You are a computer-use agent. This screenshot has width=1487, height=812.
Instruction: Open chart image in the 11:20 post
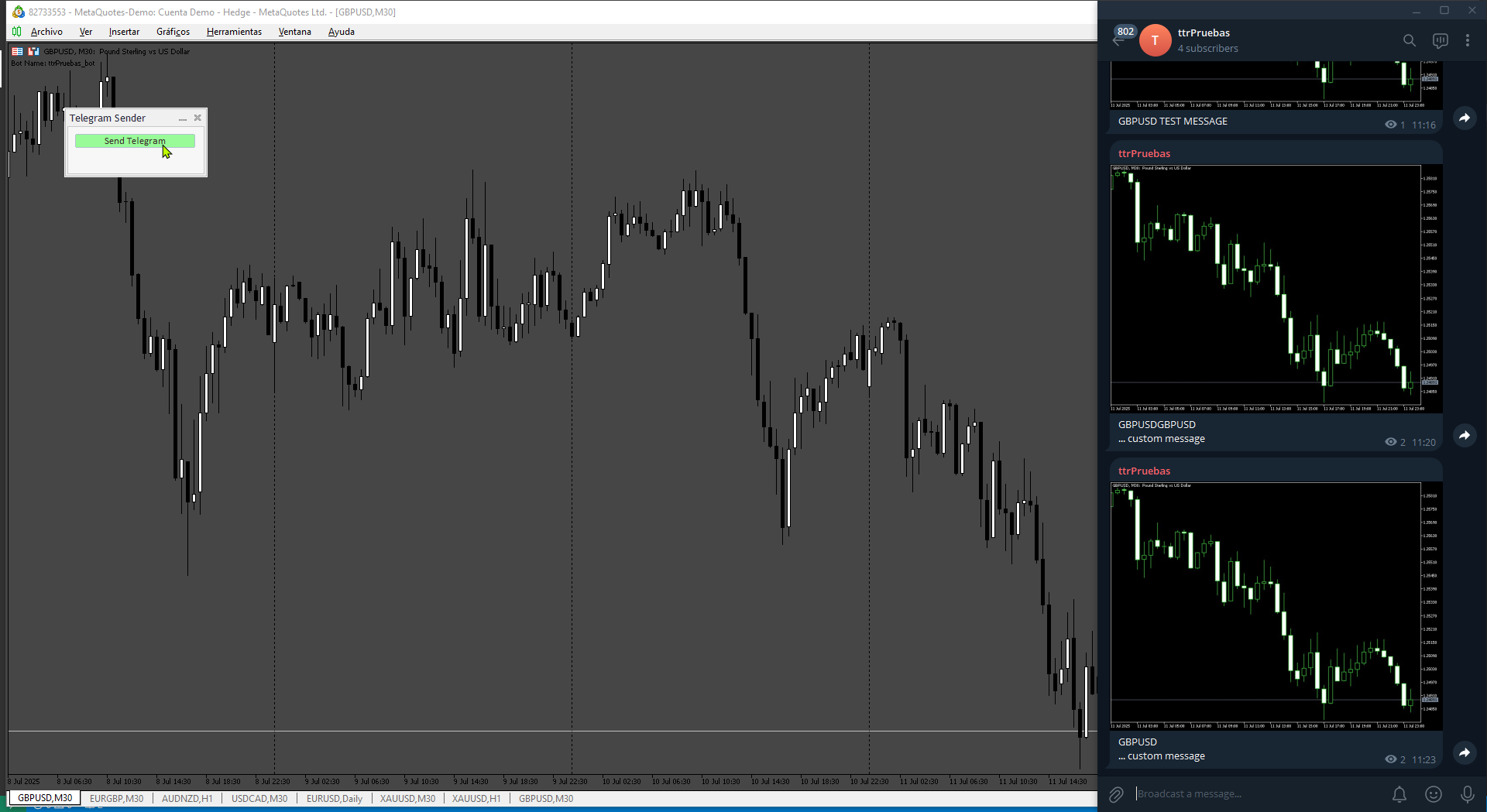click(x=1276, y=289)
